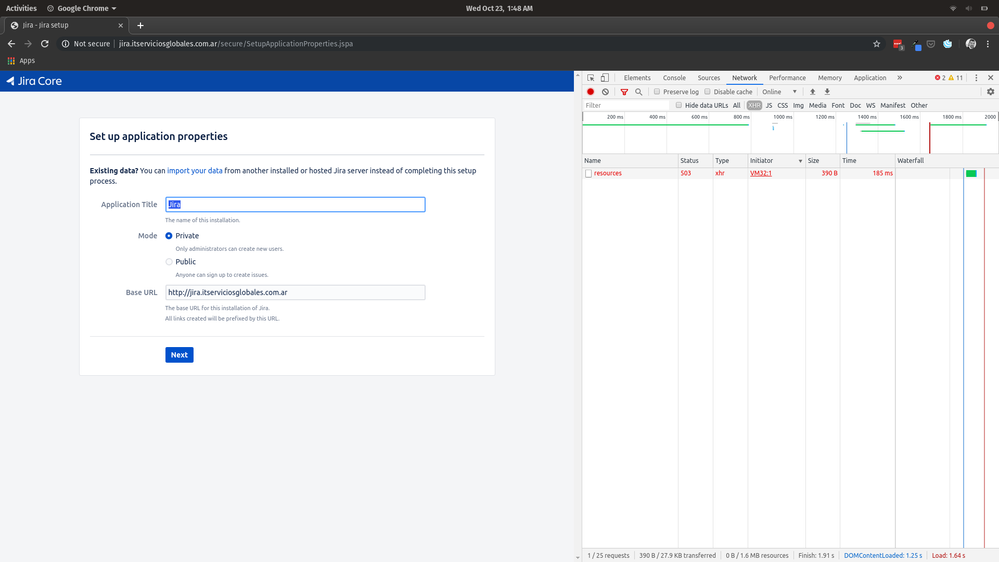Click the Jira Core logo
The image size is (999, 562).
pos(34,81)
